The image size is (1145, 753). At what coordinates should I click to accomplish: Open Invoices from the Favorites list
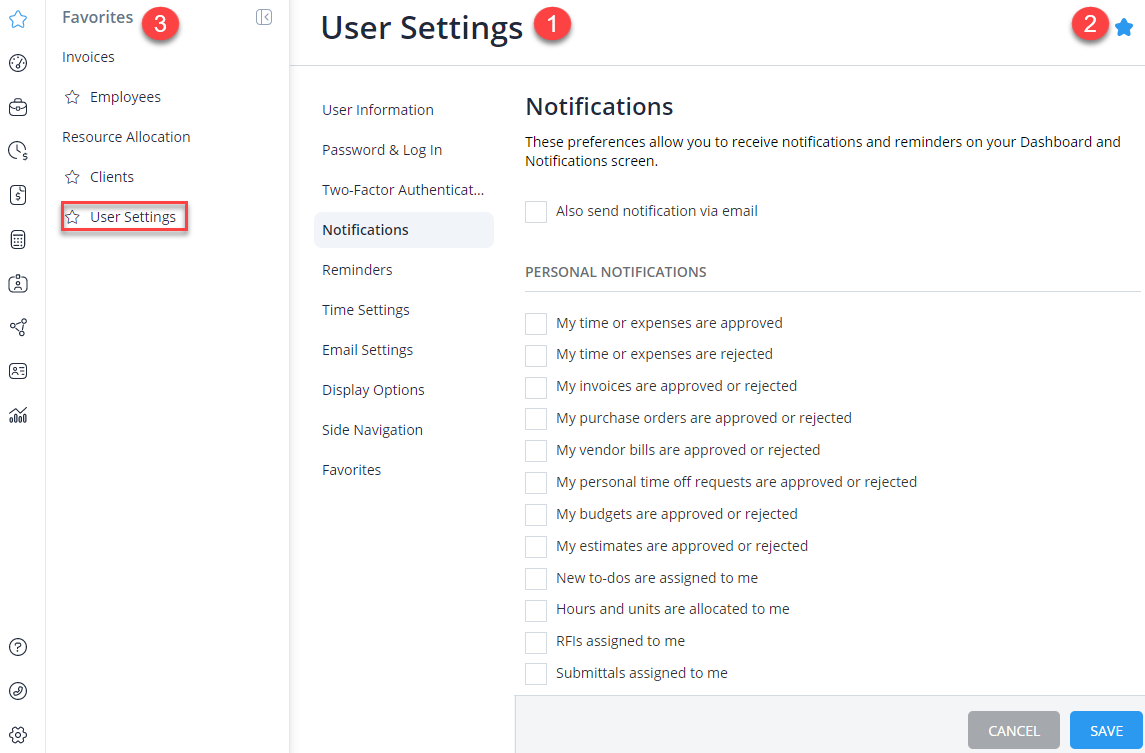pyautogui.click(x=88, y=56)
